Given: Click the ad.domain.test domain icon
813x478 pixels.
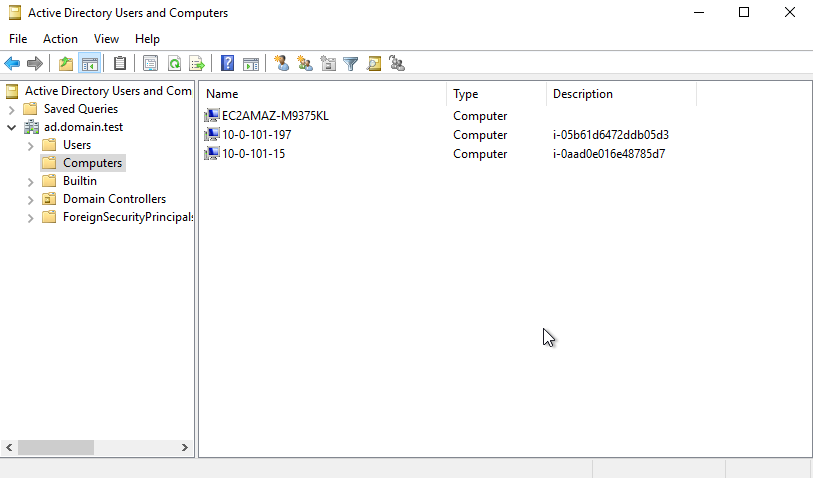Looking at the screenshot, I should pyautogui.click(x=32, y=127).
